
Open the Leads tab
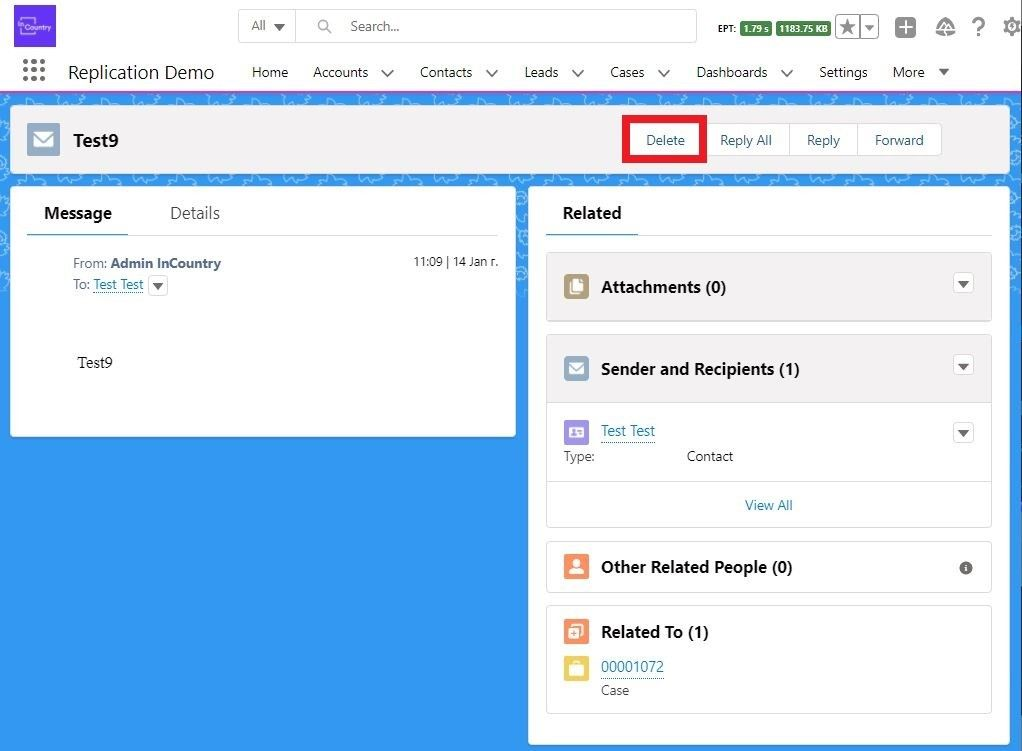coord(541,72)
